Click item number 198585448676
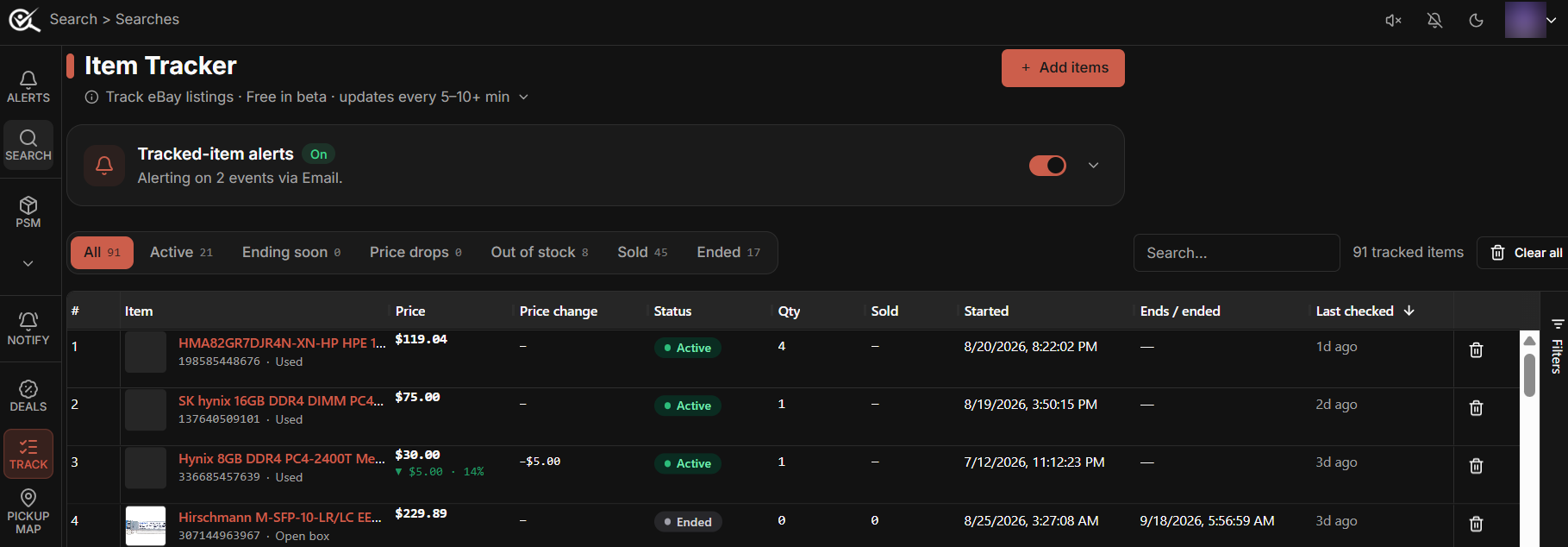 point(219,362)
